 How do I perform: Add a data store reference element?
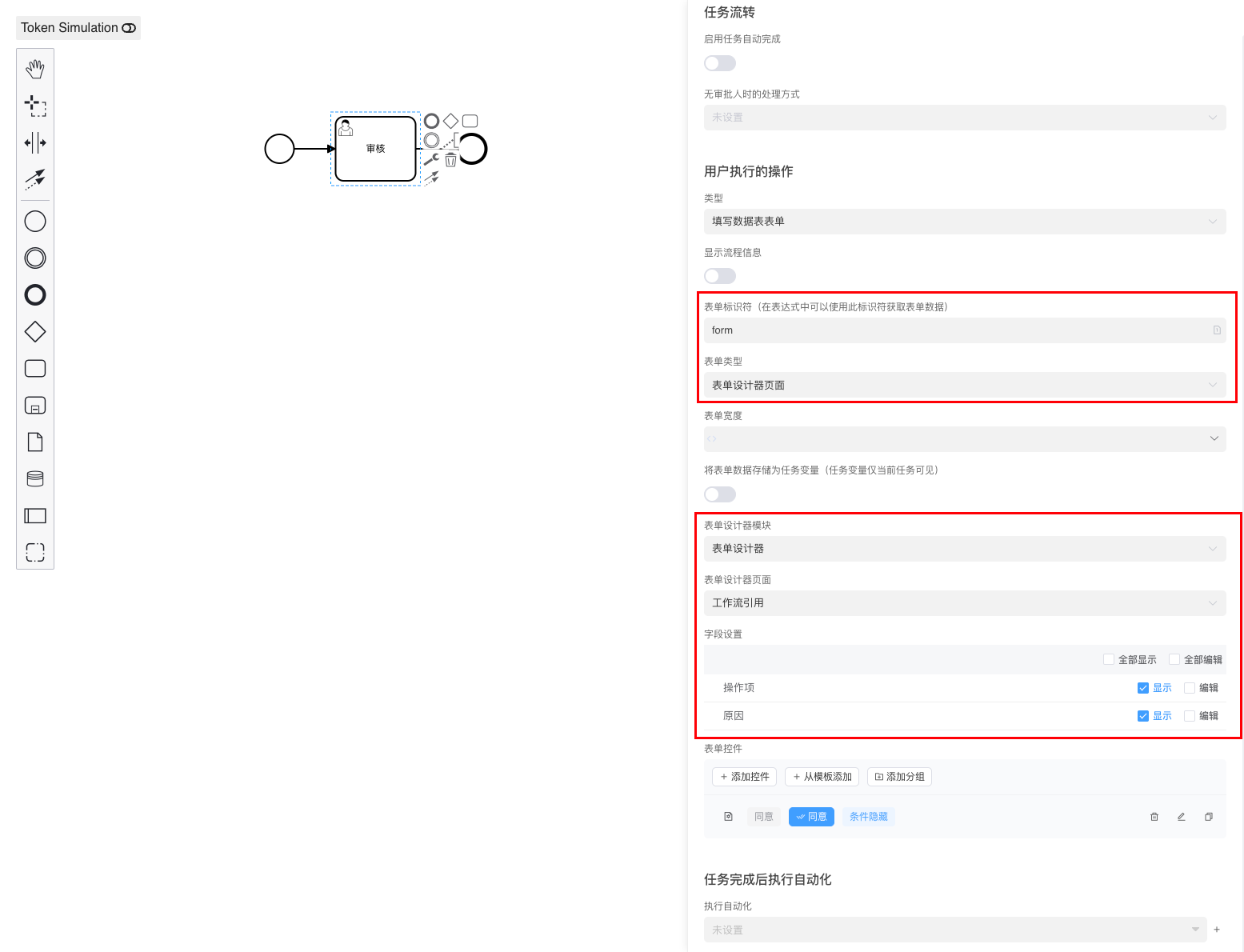[35, 478]
